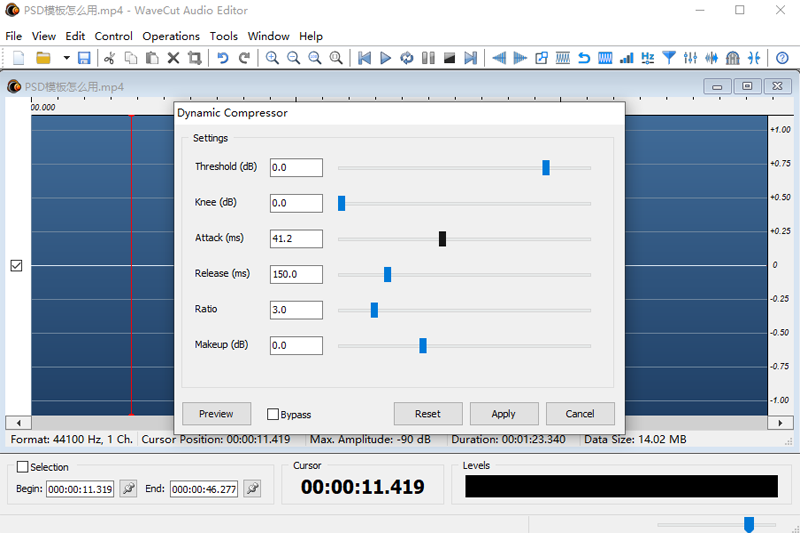
Task: Click the Help question mark icon
Action: [x=782, y=58]
